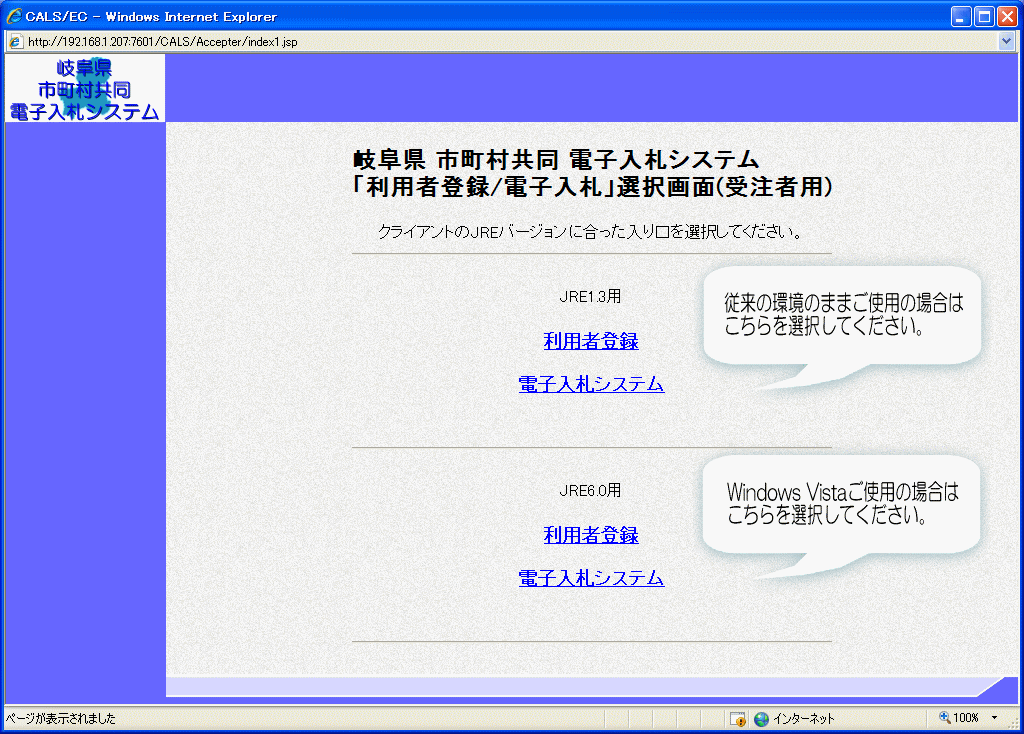1024x734 pixels.
Task: Click the page icon beside the URL
Action: pyautogui.click(x=16, y=42)
